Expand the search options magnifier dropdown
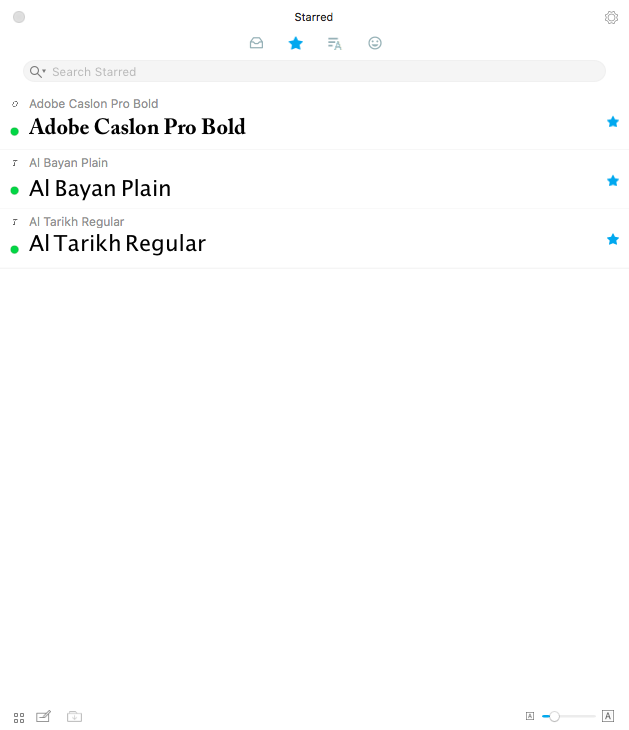The height and width of the screenshot is (730, 629). 38,72
